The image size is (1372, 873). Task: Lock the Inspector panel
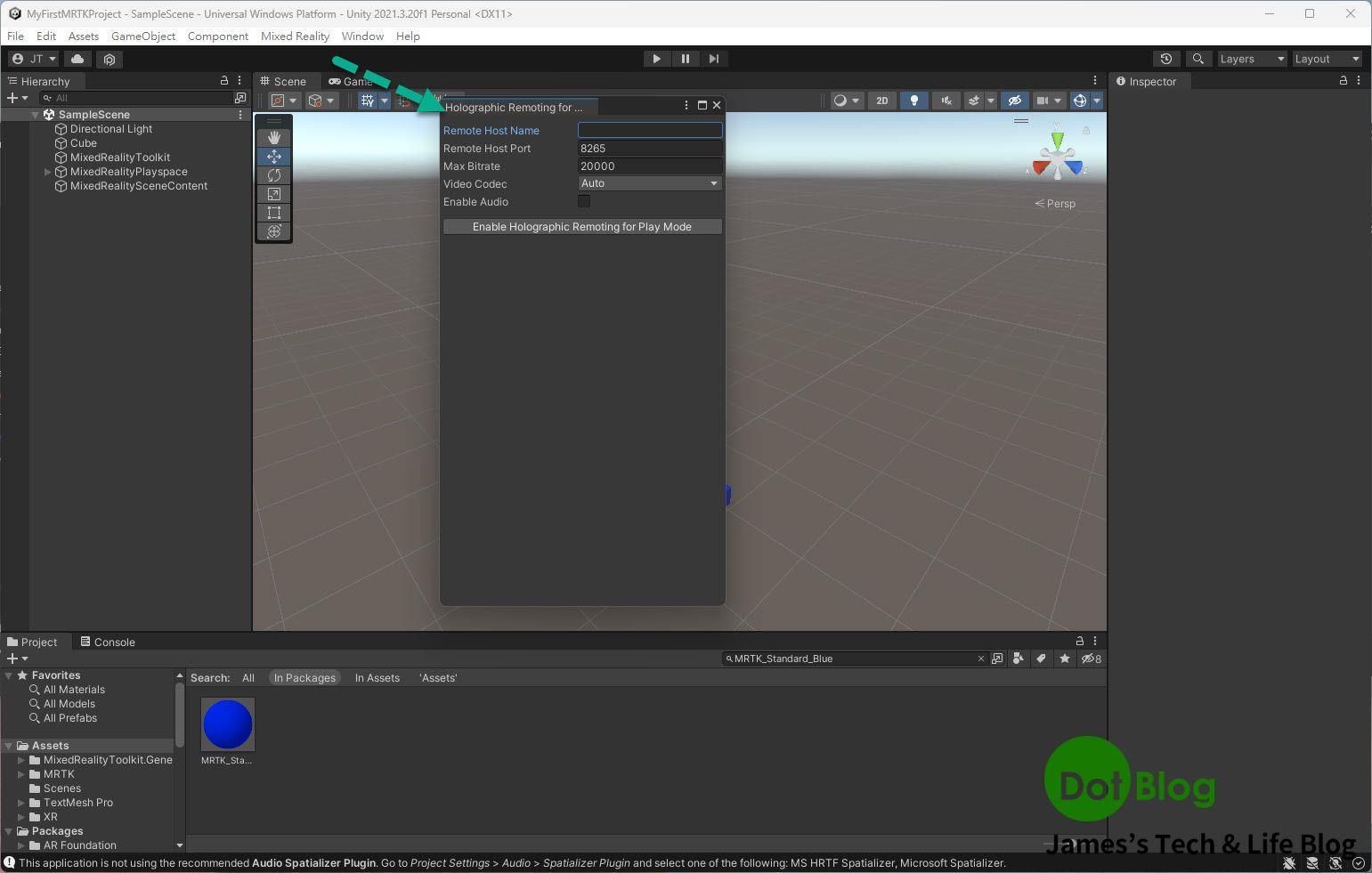tap(1344, 81)
